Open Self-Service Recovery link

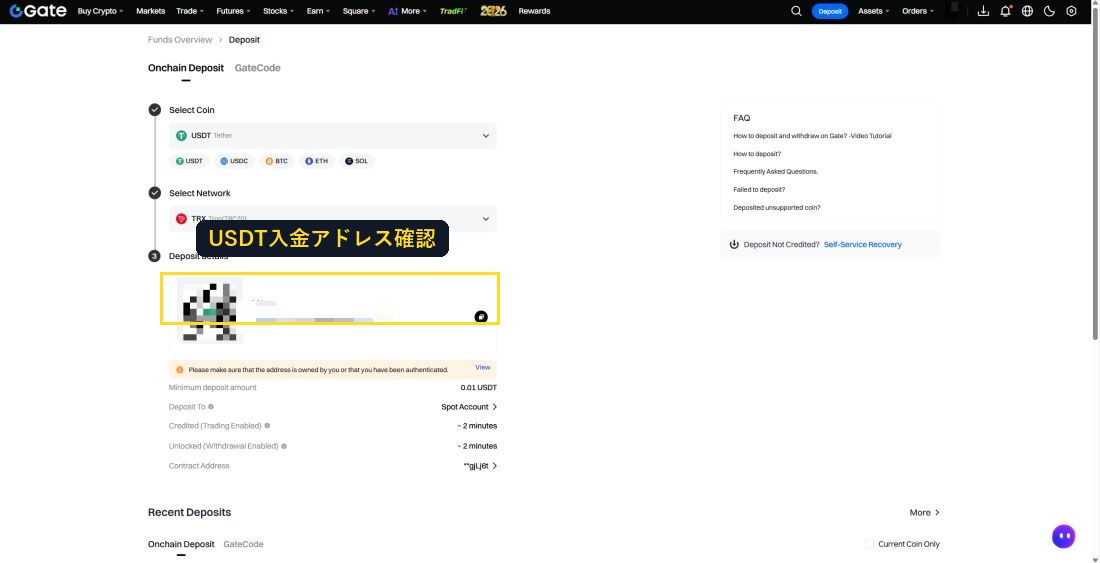862,245
